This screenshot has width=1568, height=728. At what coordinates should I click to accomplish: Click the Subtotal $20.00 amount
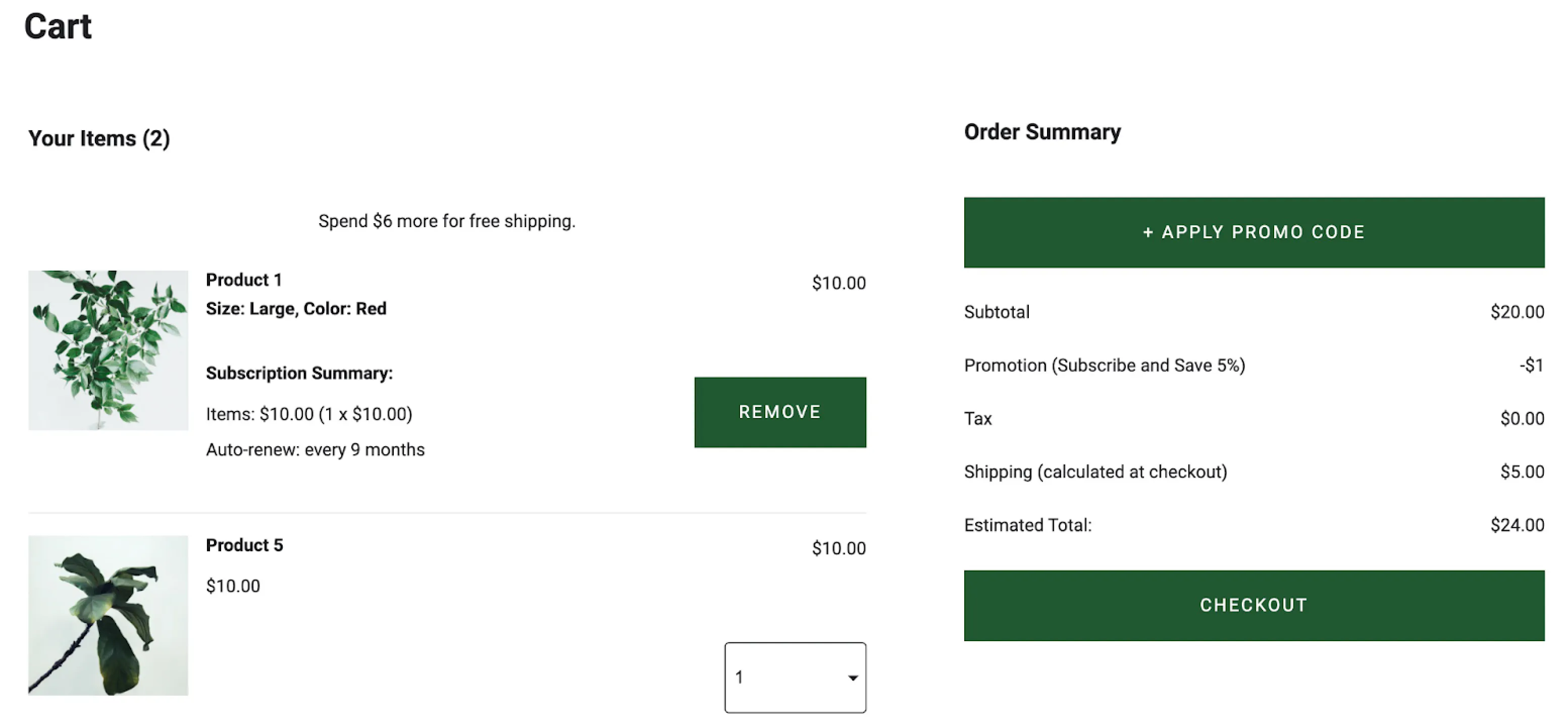1518,313
